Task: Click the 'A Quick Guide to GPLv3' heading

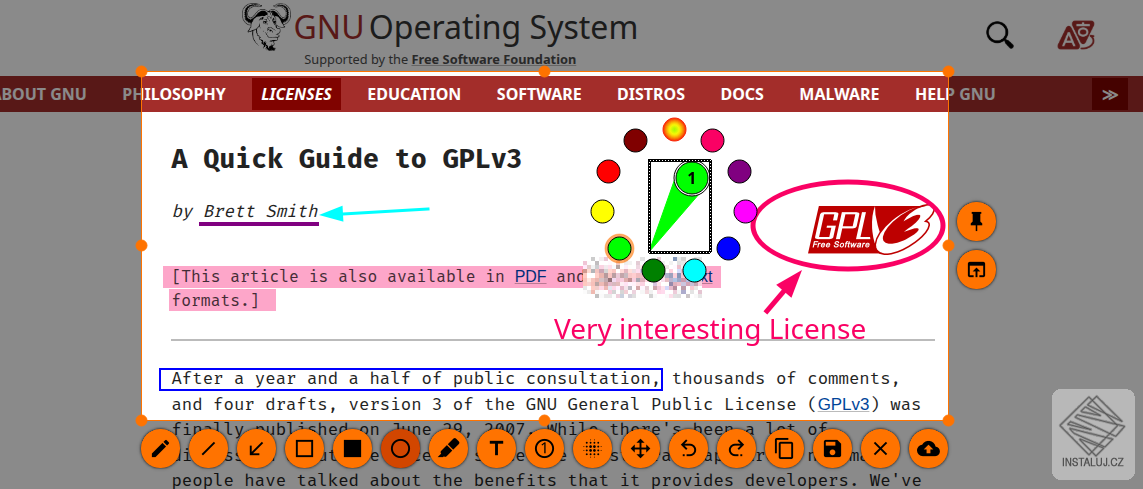Action: 346,158
